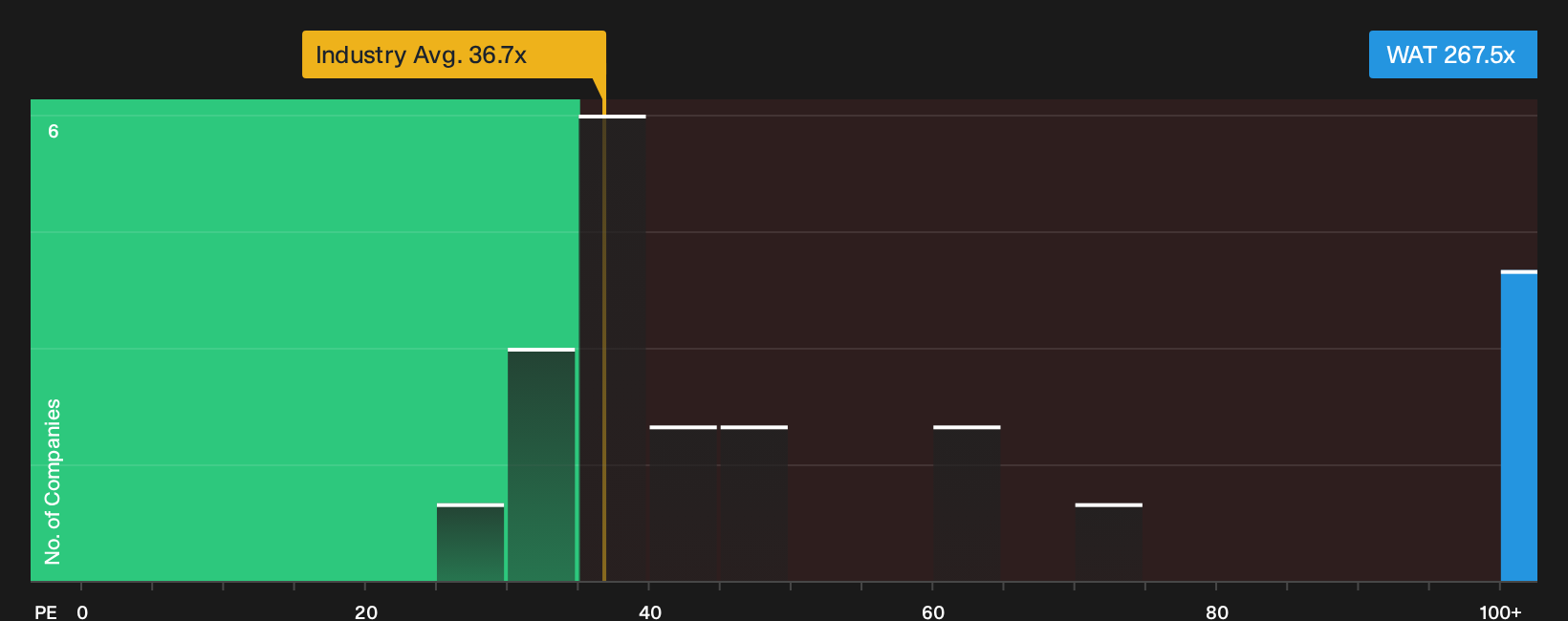1568x621 pixels.
Task: Click the y-axis value 6
Action: 54,132
